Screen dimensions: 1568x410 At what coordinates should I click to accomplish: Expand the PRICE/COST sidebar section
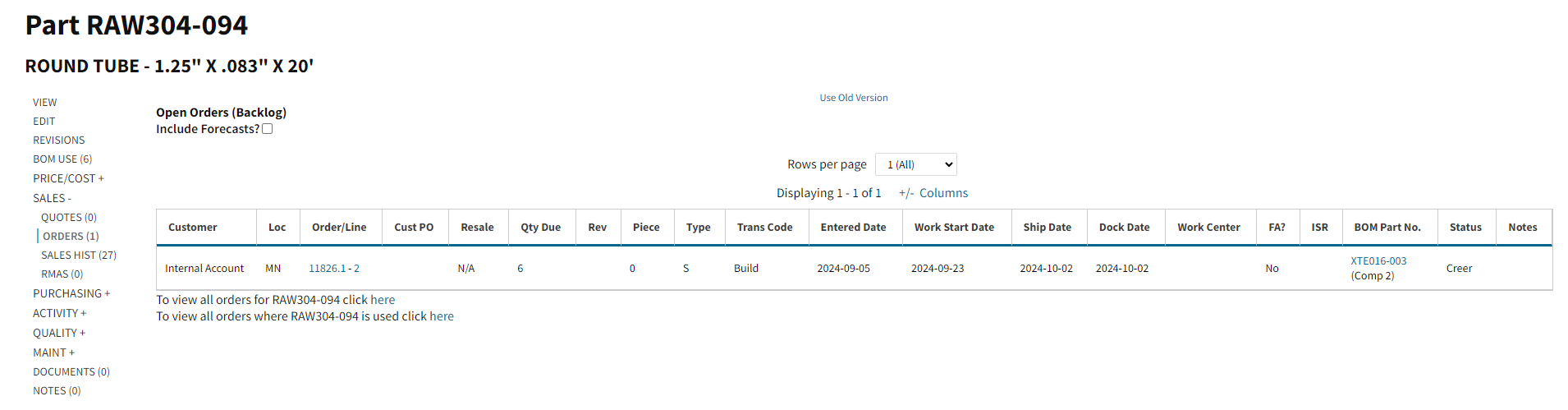click(68, 178)
